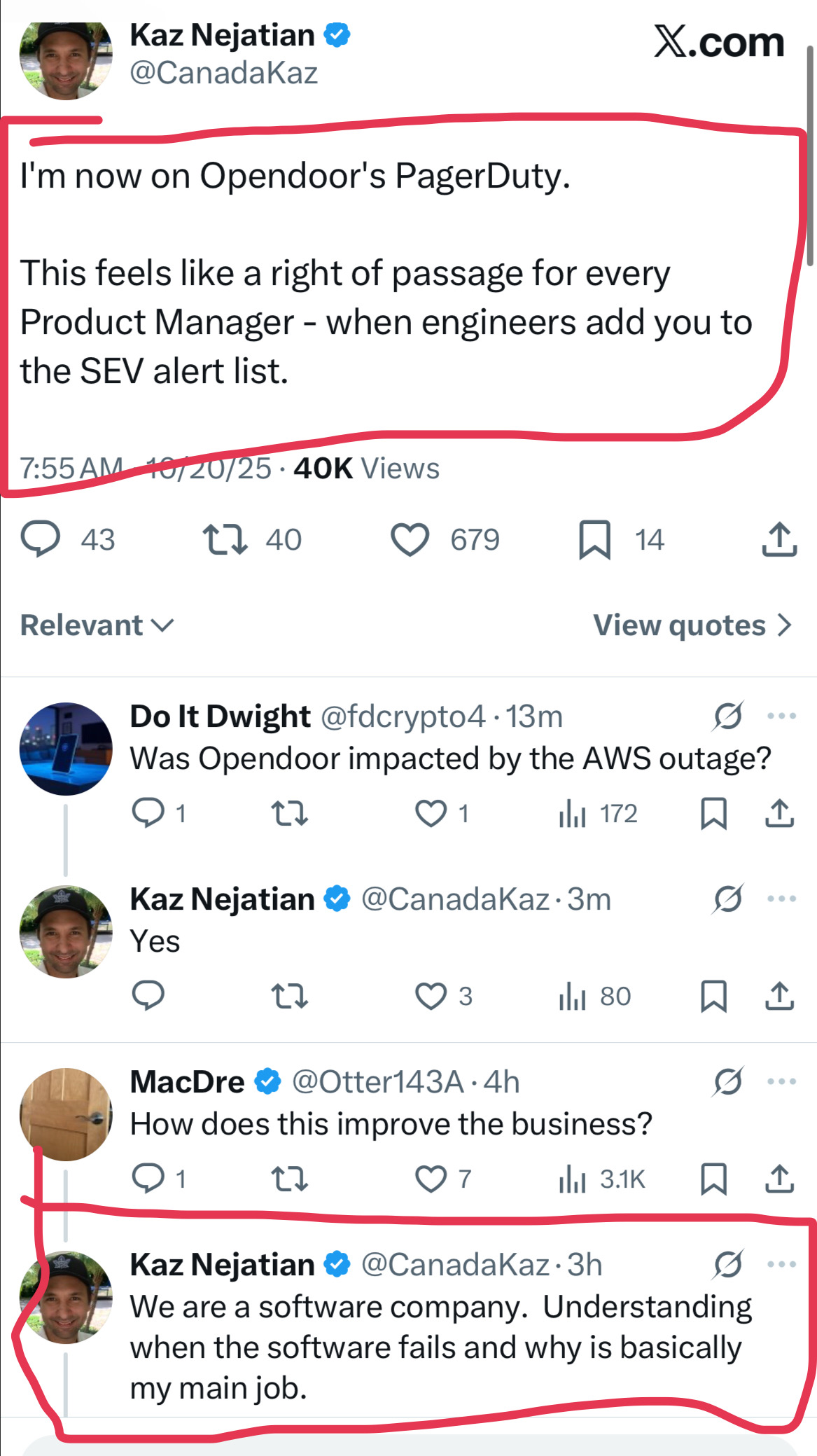Open View quotes
This screenshot has width=817, height=1456.
tap(692, 625)
